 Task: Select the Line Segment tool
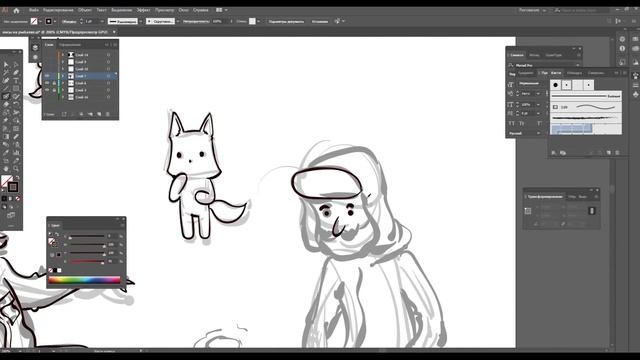pos(6,89)
